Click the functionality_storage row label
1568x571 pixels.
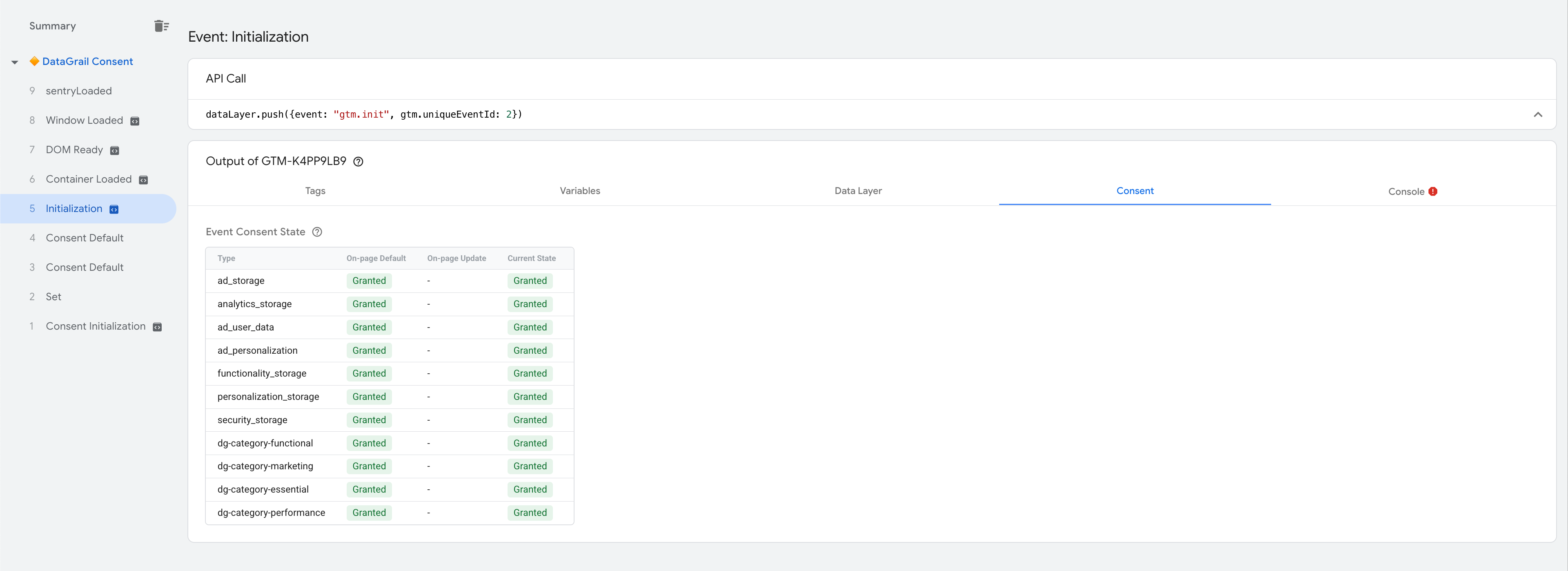point(262,373)
